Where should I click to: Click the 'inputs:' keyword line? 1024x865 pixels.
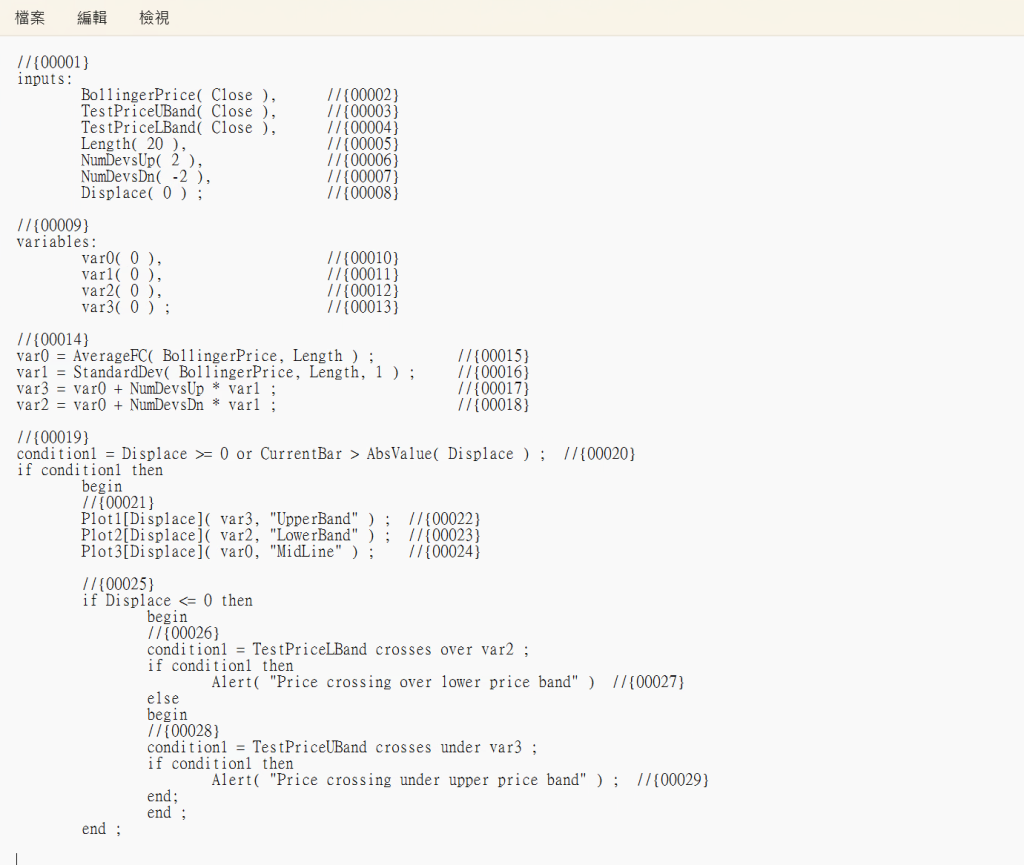(45, 79)
